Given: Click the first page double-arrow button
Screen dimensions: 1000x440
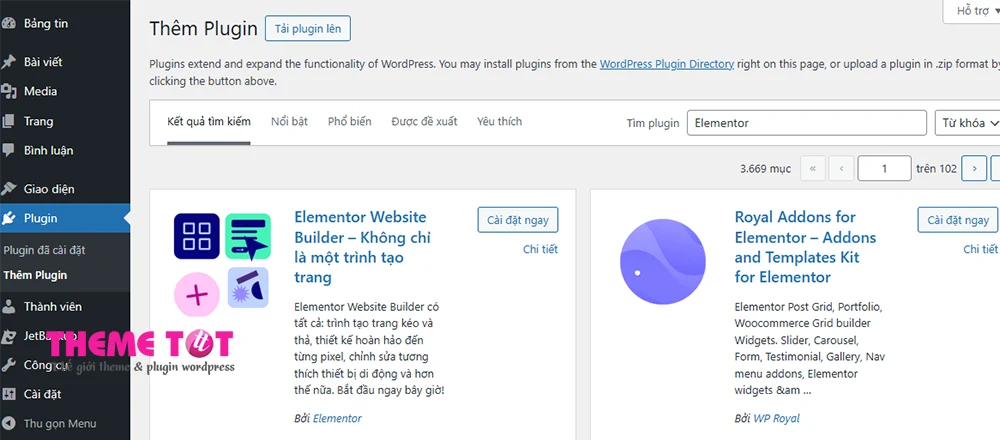Looking at the screenshot, I should [x=812, y=168].
